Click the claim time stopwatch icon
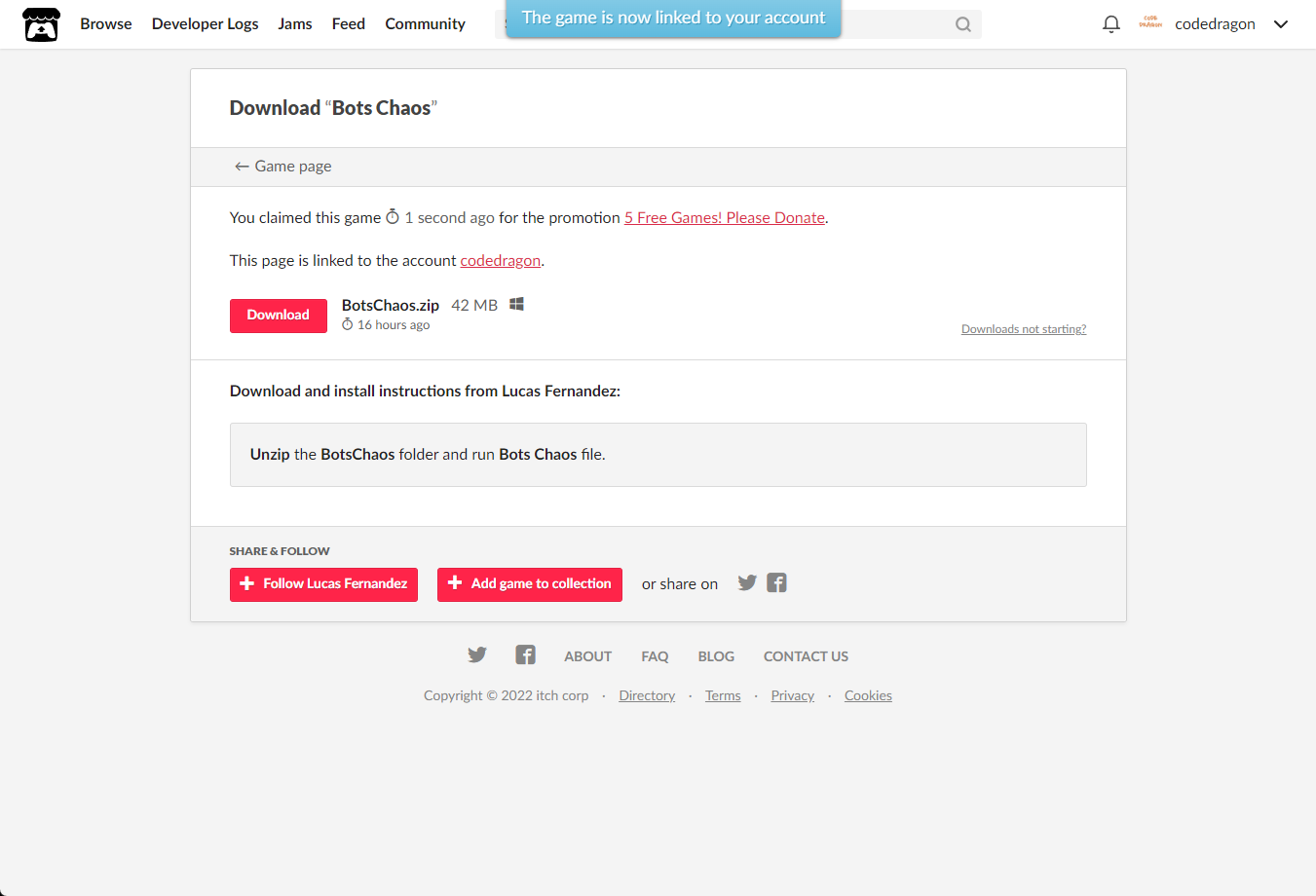Image resolution: width=1316 pixels, height=896 pixels. (x=393, y=217)
